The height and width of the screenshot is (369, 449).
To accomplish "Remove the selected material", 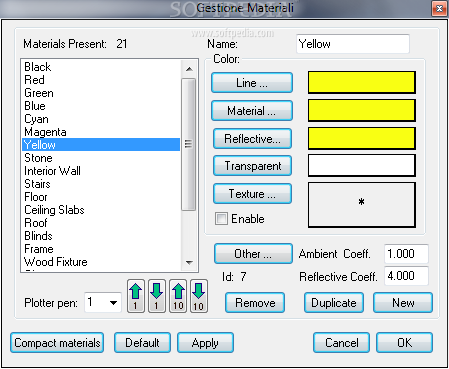I will [x=255, y=303].
